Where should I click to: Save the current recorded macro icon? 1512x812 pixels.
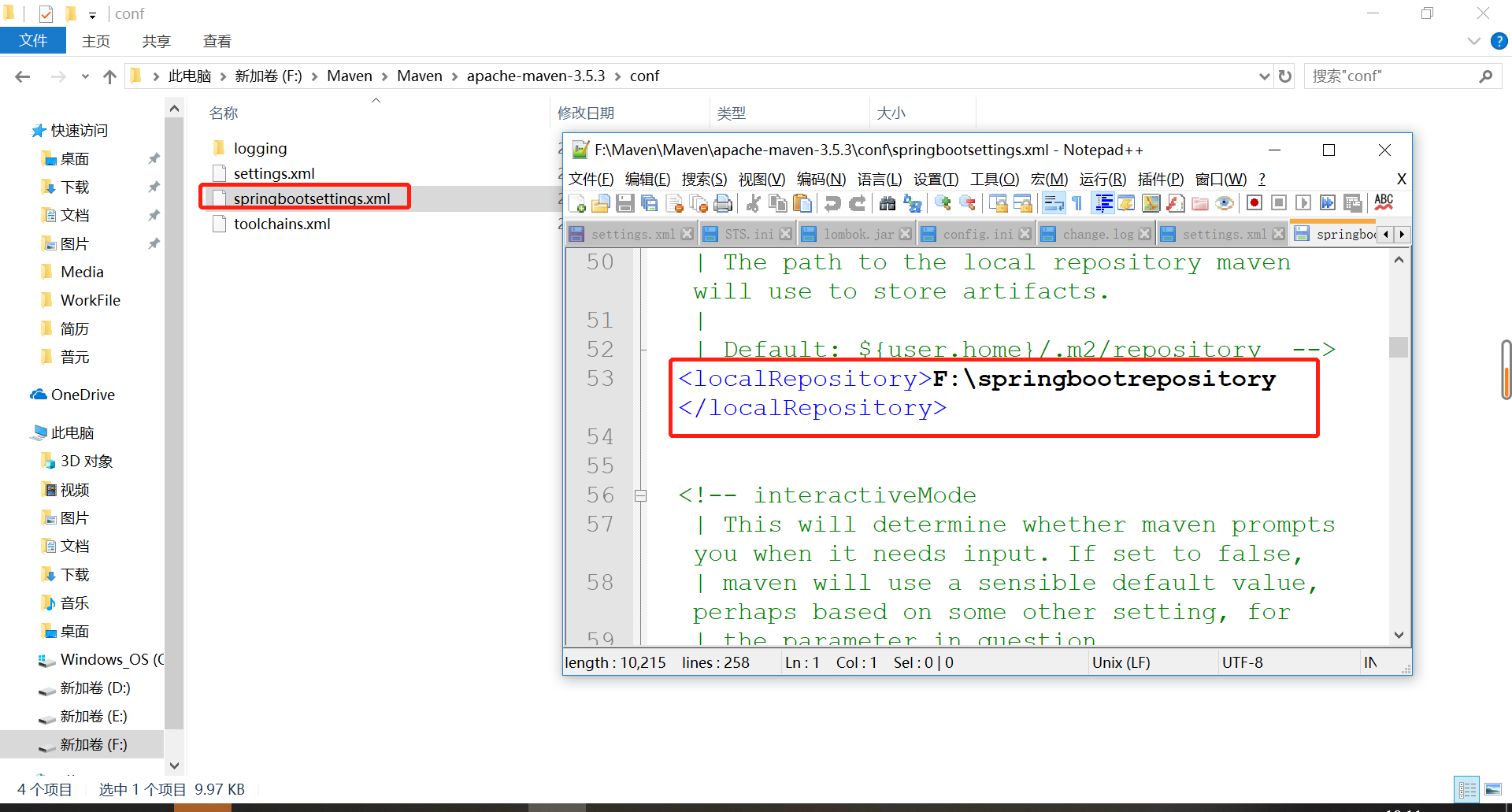[1353, 204]
